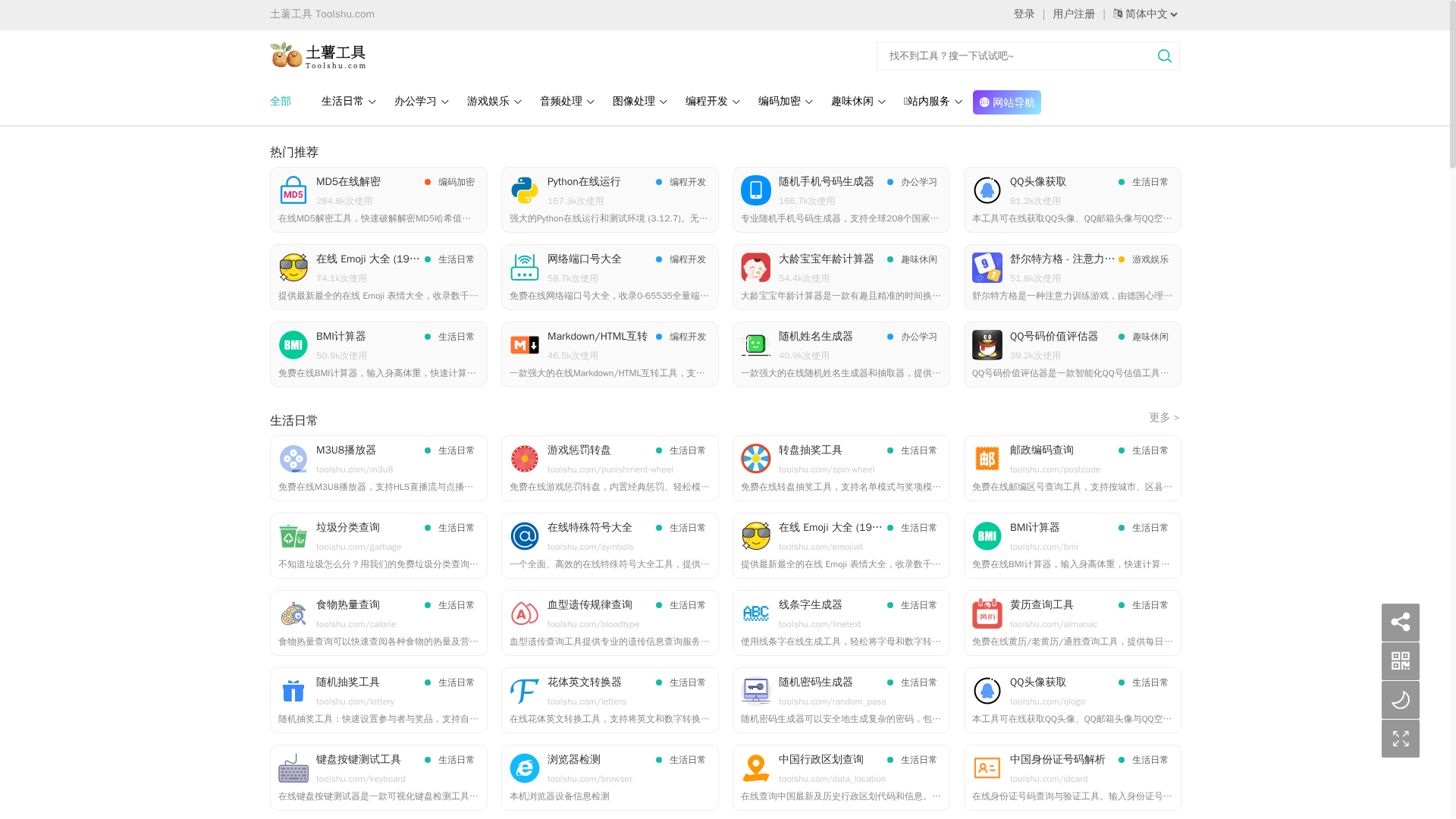Click the MD5在线解密 bag icon
The height and width of the screenshot is (819, 1456).
coord(293,190)
